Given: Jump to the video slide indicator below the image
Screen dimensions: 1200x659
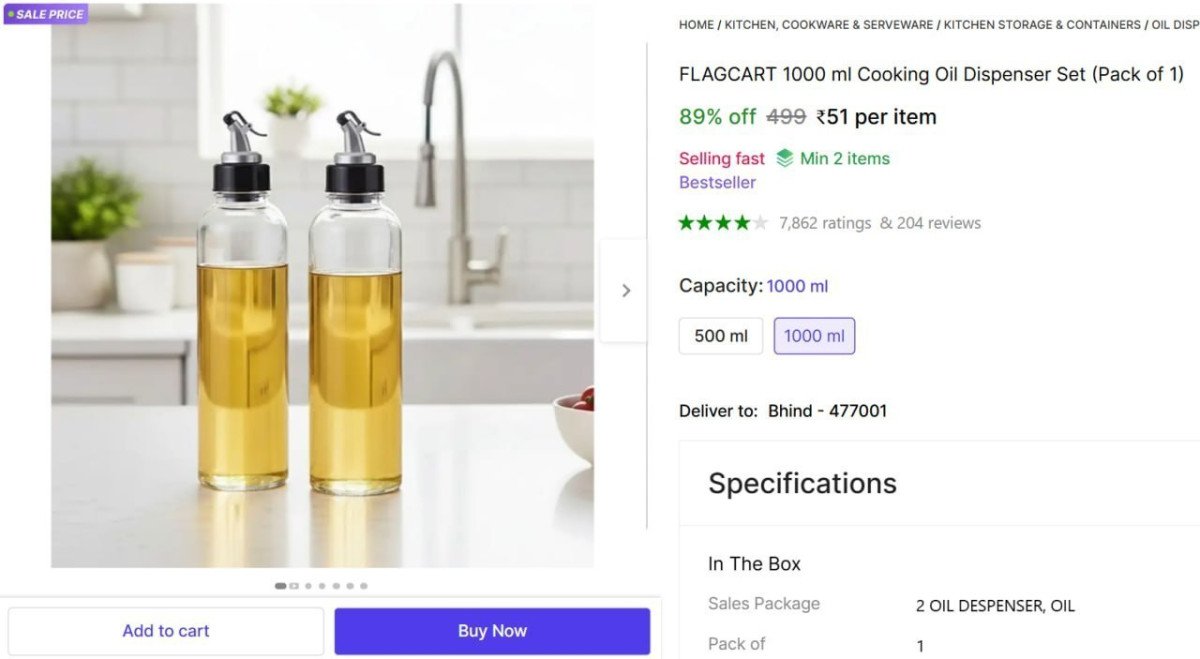Looking at the screenshot, I should [294, 586].
